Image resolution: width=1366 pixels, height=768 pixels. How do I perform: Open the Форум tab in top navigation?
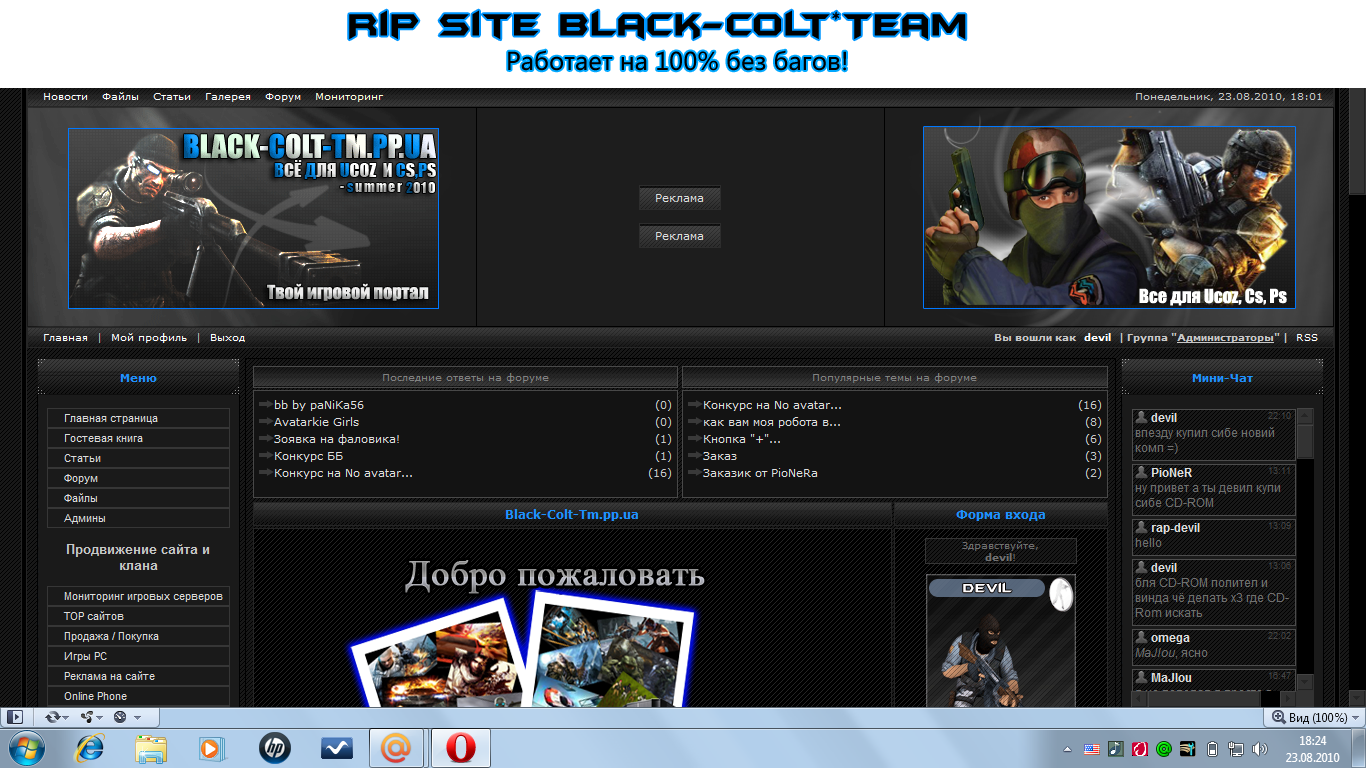(283, 97)
